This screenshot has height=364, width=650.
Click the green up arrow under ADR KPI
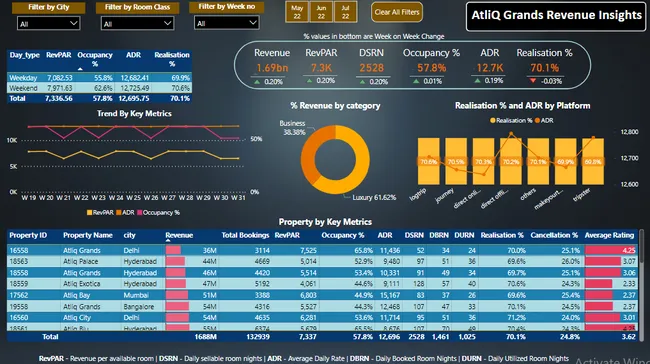(478, 81)
